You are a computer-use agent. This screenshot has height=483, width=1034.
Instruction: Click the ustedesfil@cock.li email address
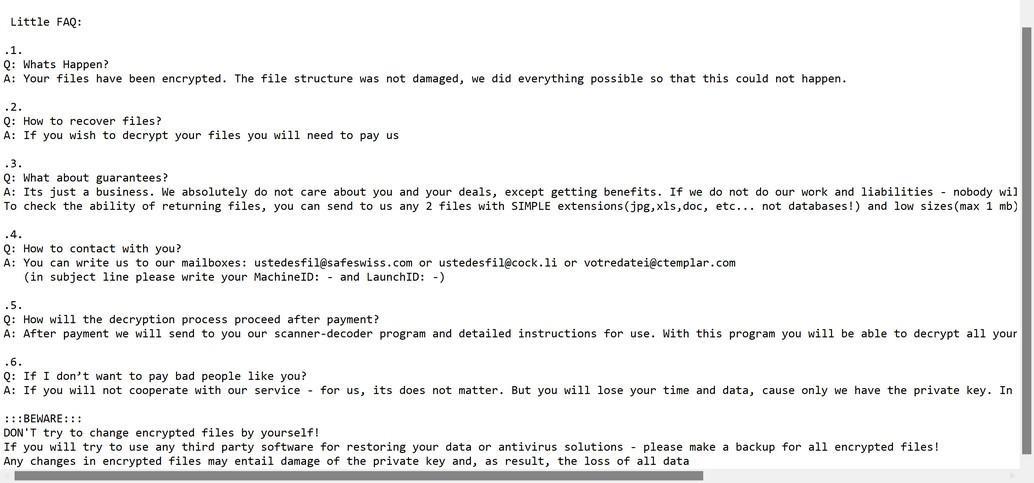tap(498, 263)
